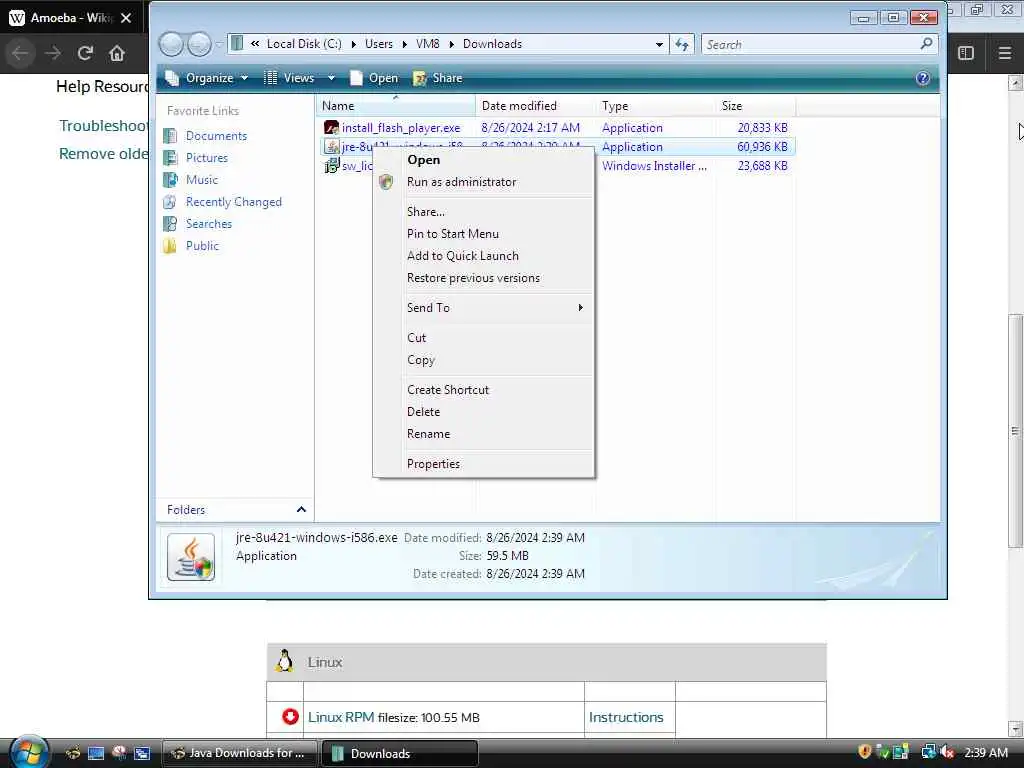Expand the Folders pane chevron
The width and height of the screenshot is (1024, 768).
(301, 509)
